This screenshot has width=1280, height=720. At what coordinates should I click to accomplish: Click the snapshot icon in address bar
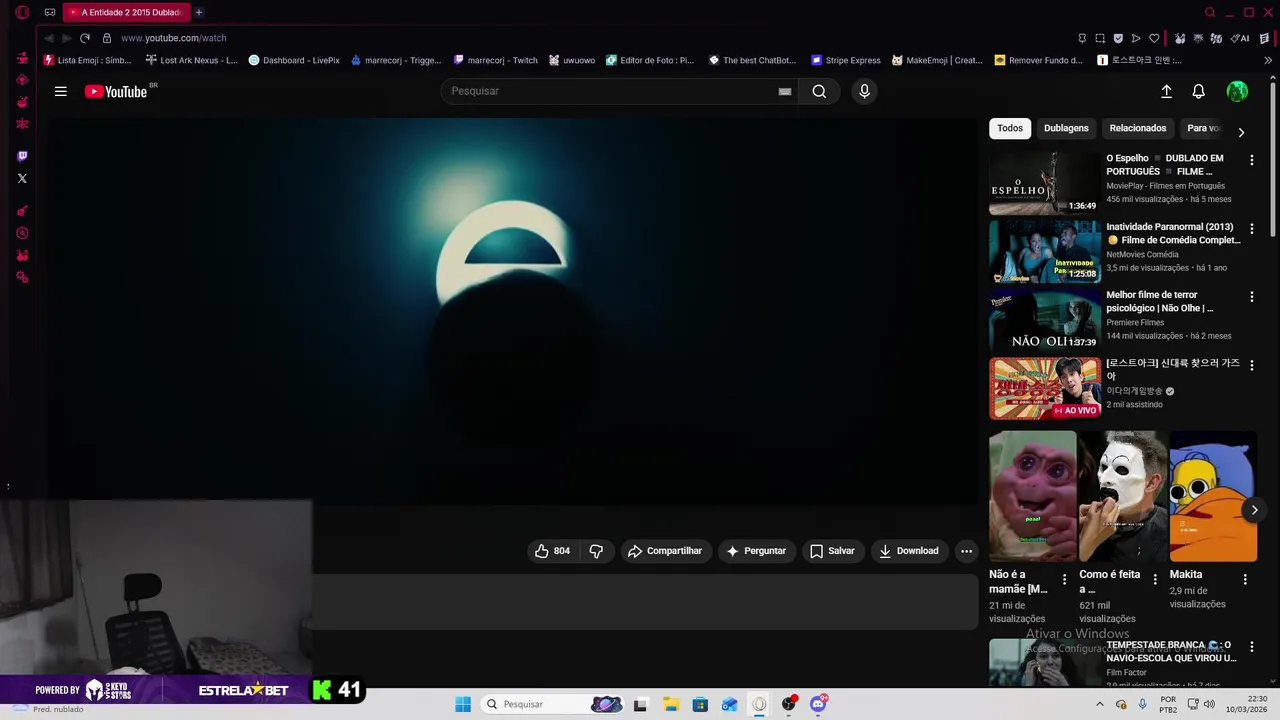(x=1100, y=38)
